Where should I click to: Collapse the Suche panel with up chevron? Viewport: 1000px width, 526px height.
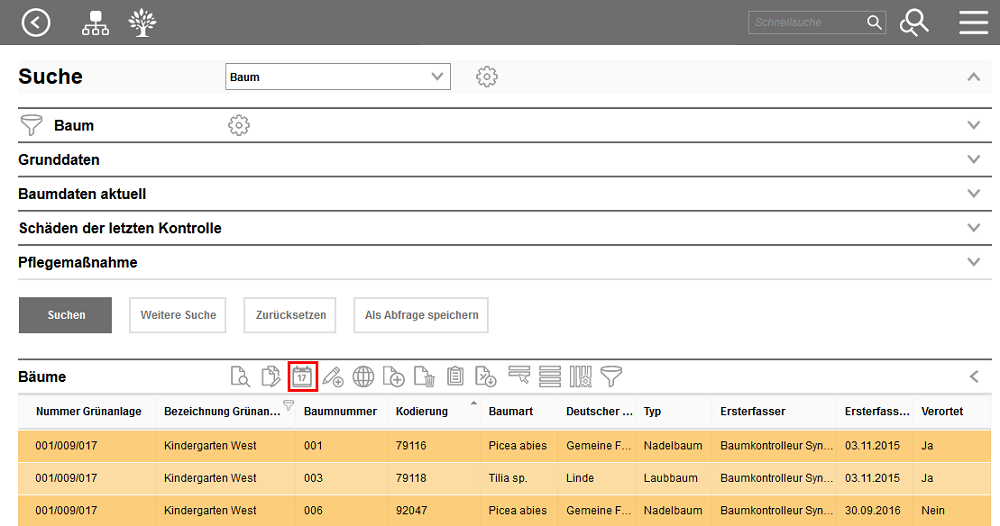(x=973, y=77)
